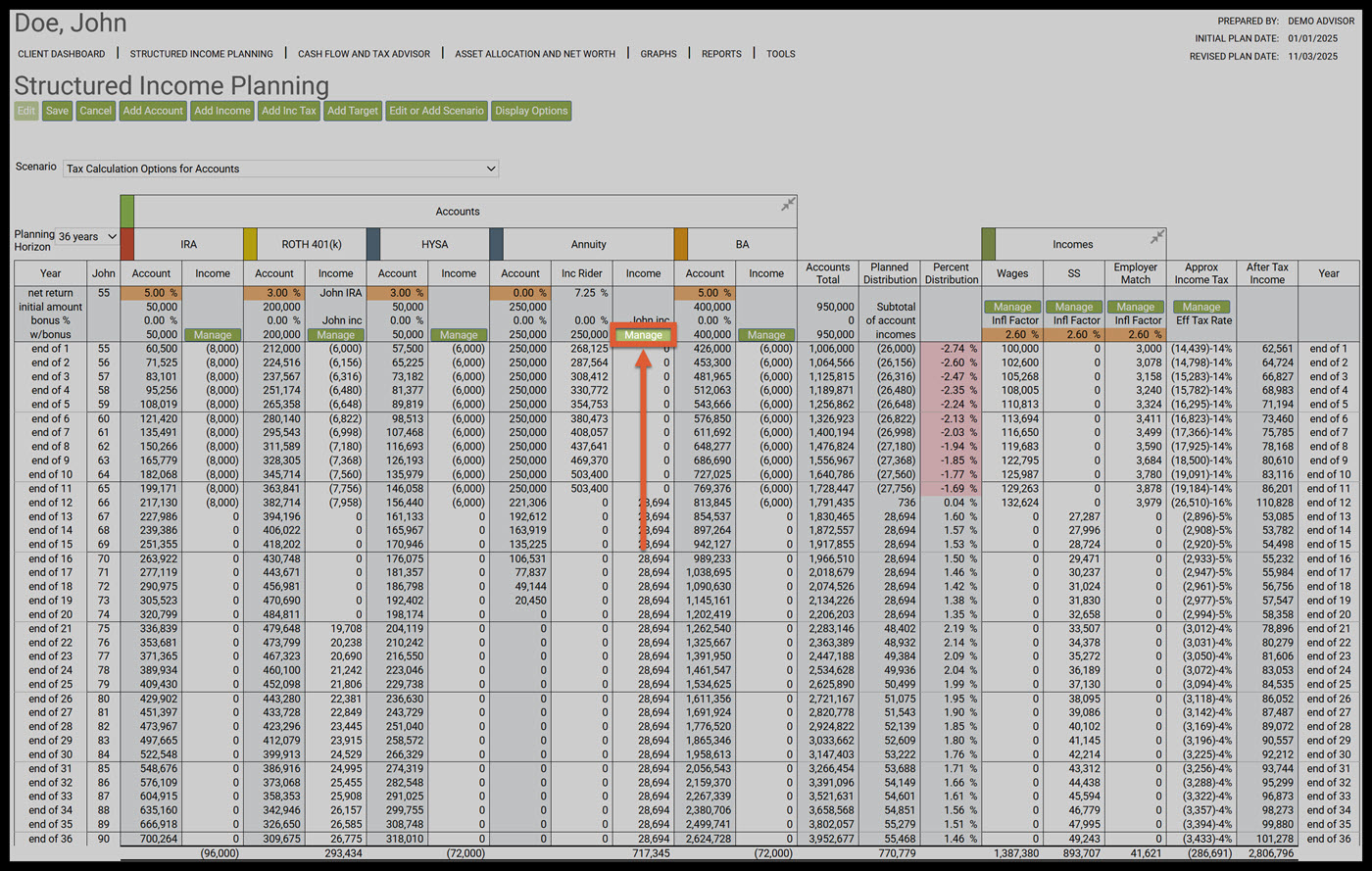Click the yellow color tag beside ROTH 401(k)
Viewport: 1372px width, 871px height.
click(x=250, y=244)
